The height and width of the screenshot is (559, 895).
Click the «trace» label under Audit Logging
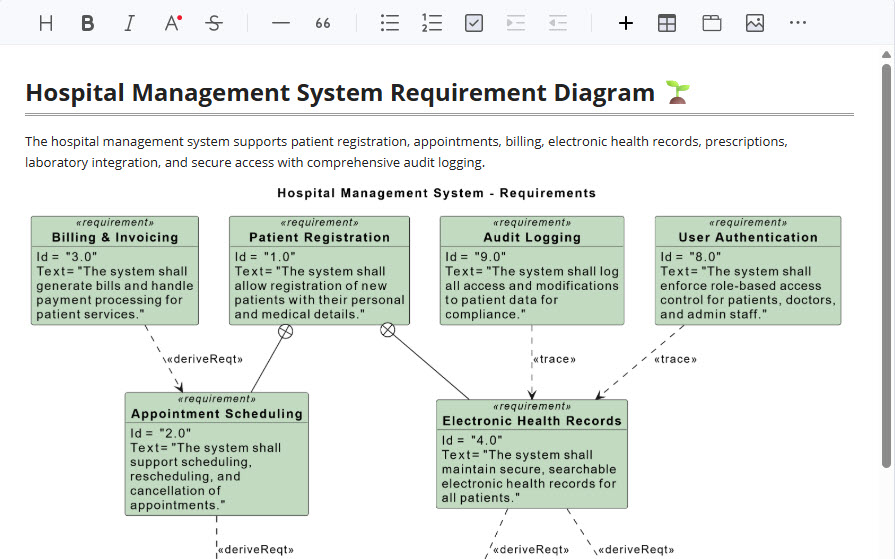[x=554, y=359]
